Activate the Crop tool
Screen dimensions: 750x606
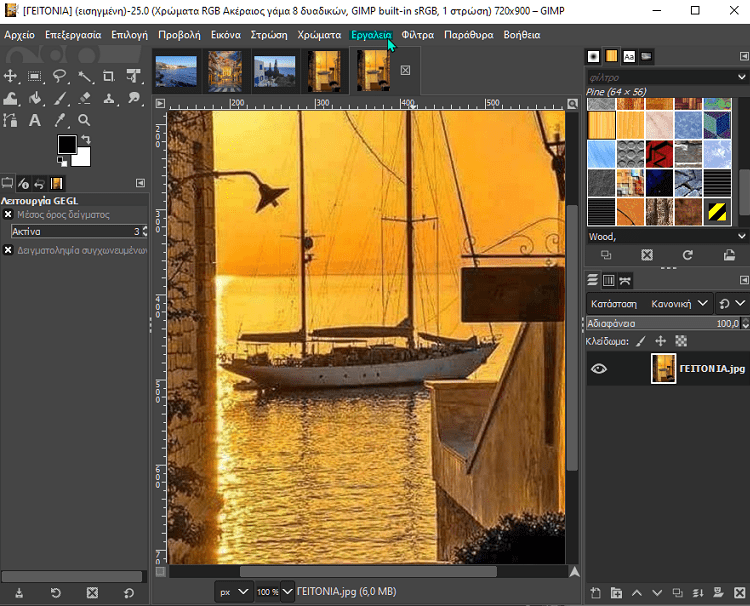pos(108,76)
